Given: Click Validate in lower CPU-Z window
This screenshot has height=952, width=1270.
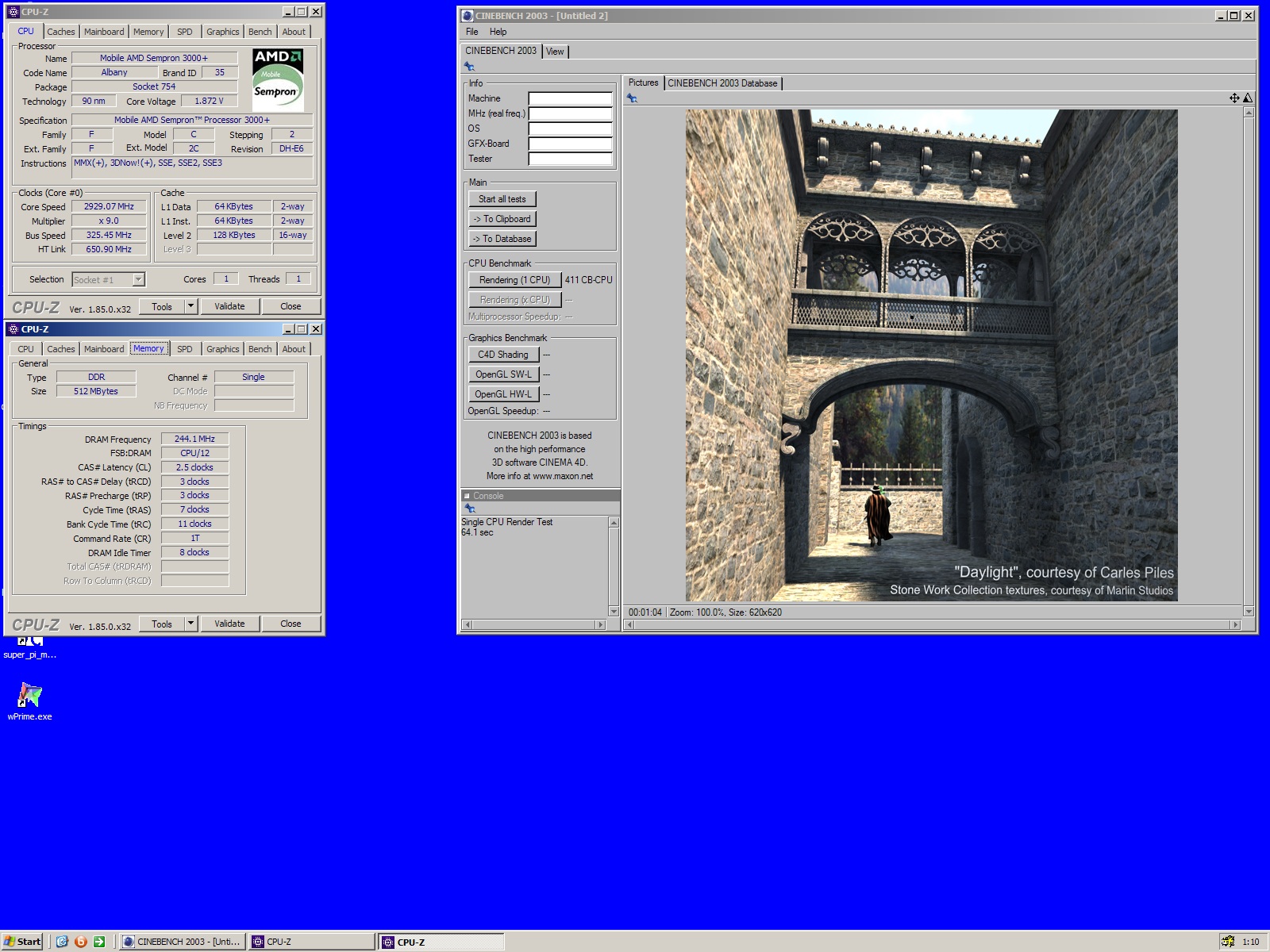Looking at the screenshot, I should (229, 624).
